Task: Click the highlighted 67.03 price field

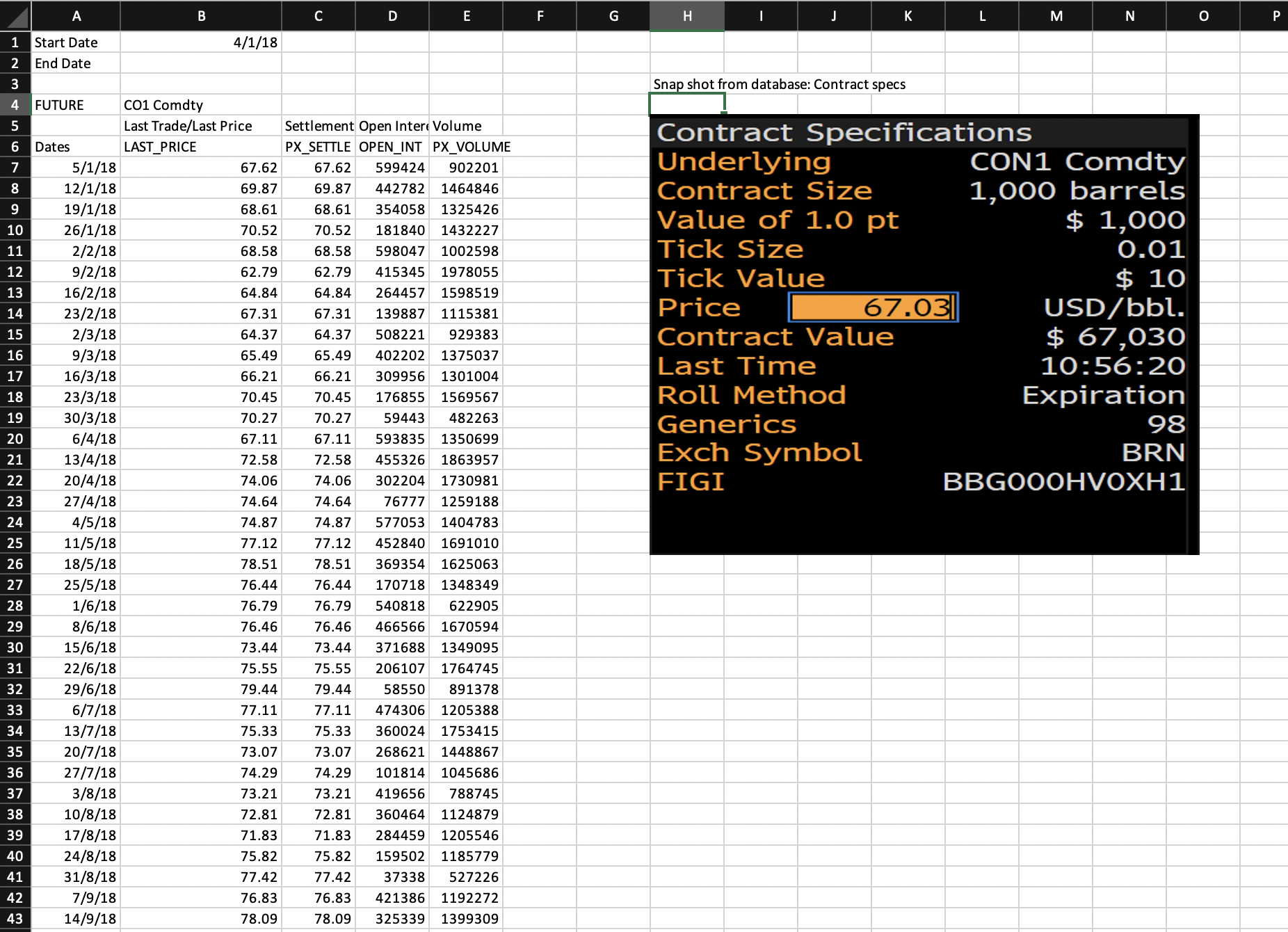Action: pos(874,307)
